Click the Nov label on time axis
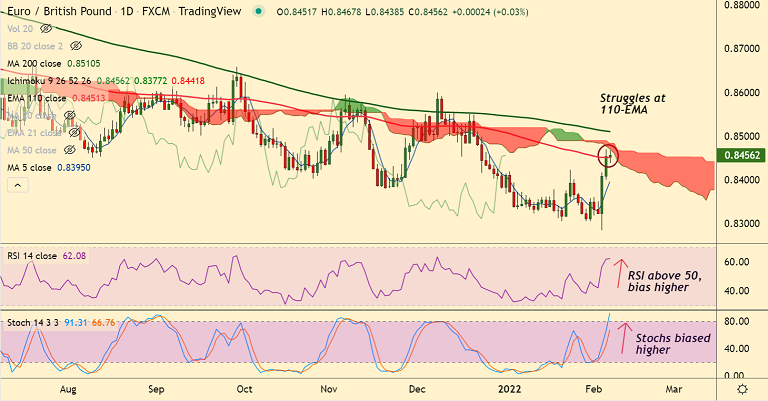Image resolution: width=768 pixels, height=401 pixels. coord(329,389)
